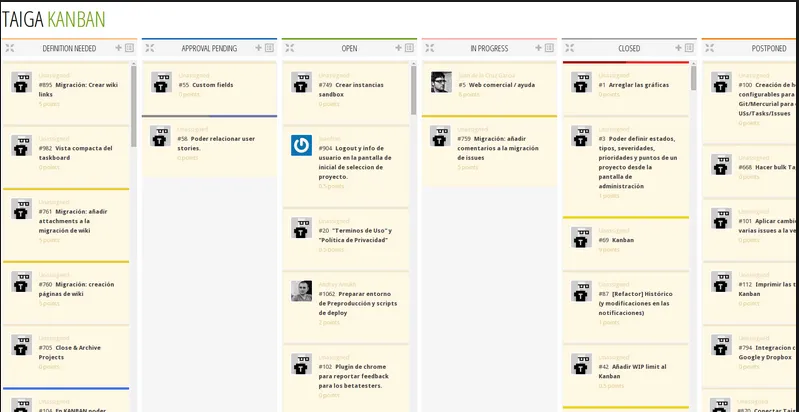Add a story to the Open column

(398, 48)
